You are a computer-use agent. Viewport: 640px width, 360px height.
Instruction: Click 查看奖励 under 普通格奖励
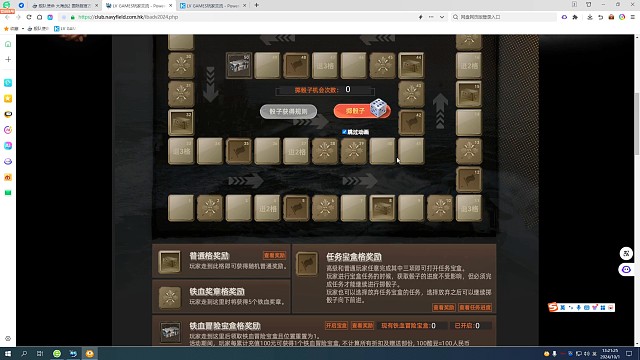tap(275, 256)
